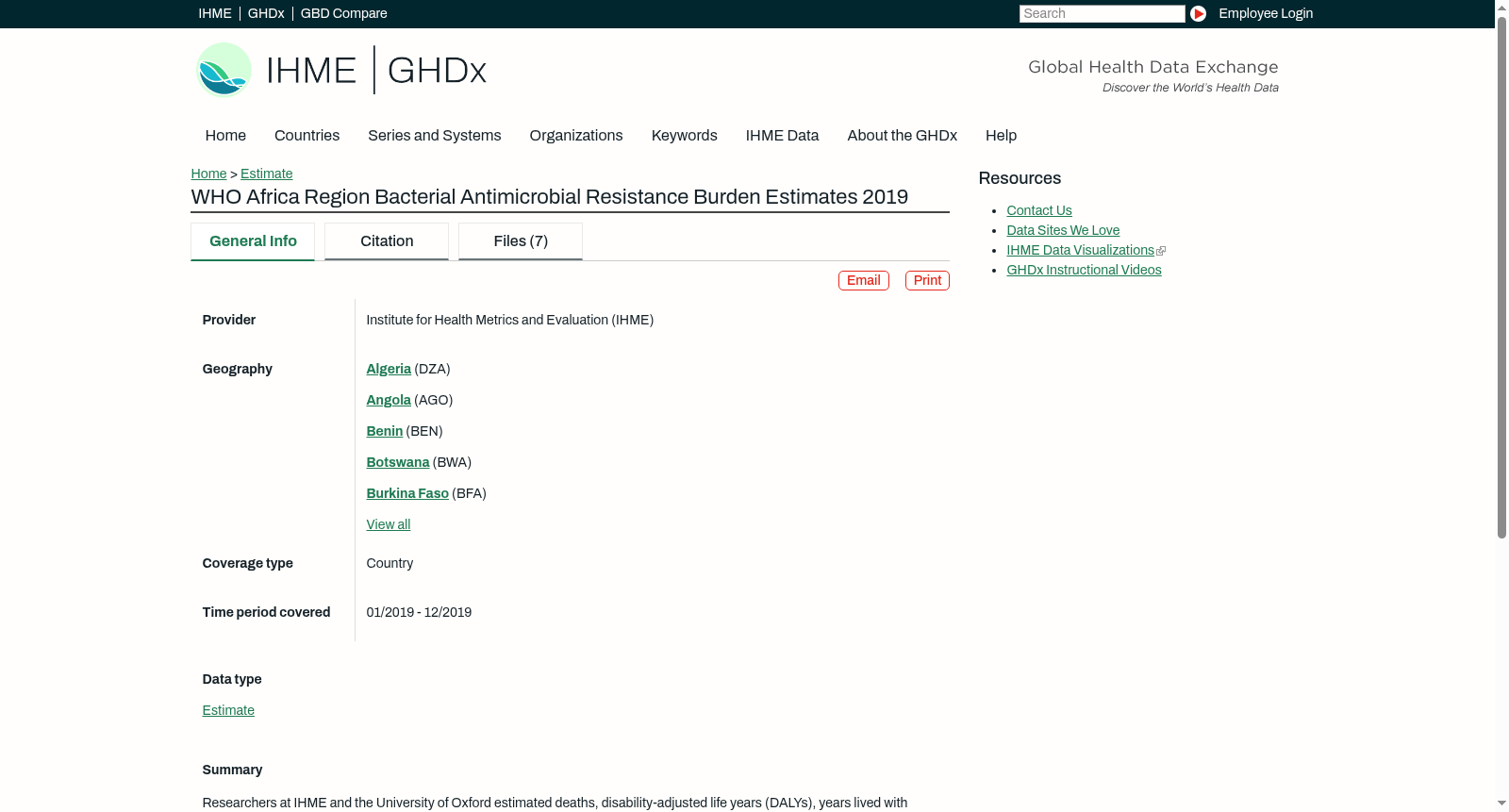Click the page title heading text

[550, 197]
